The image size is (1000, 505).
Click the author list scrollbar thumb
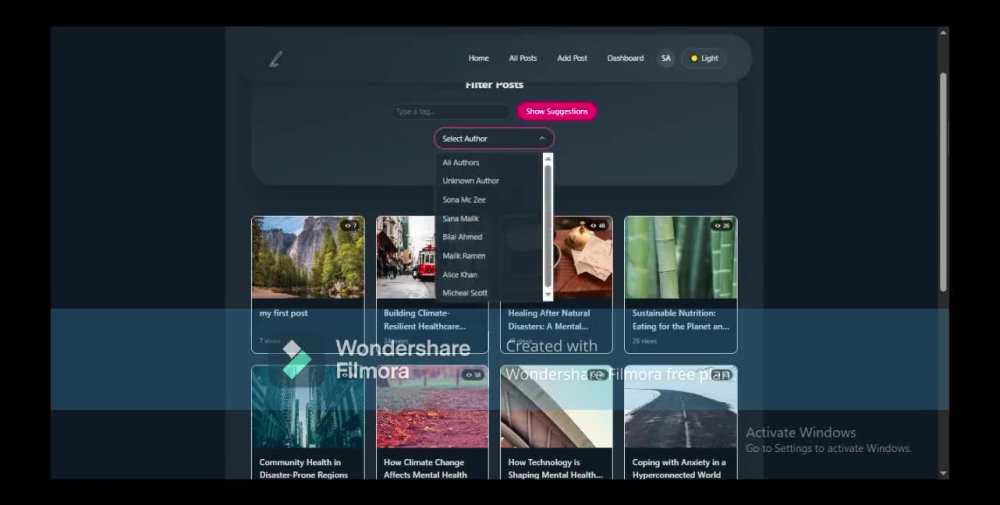click(547, 224)
